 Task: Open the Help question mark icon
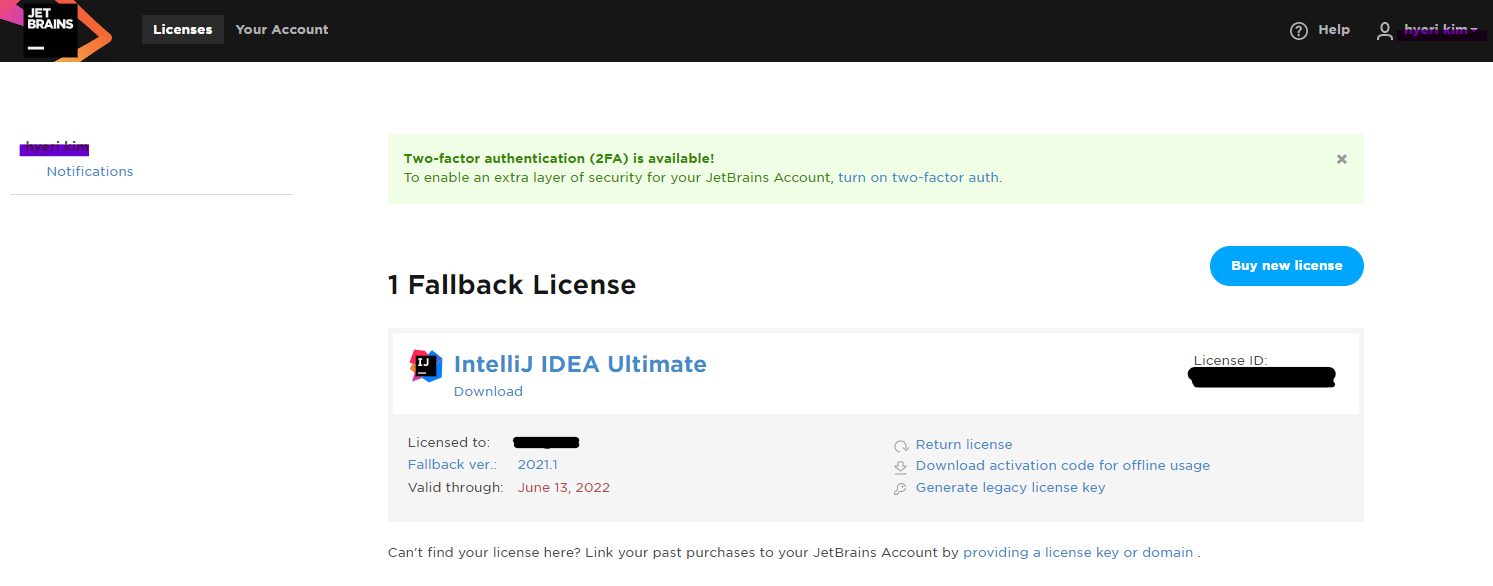[x=1299, y=31]
